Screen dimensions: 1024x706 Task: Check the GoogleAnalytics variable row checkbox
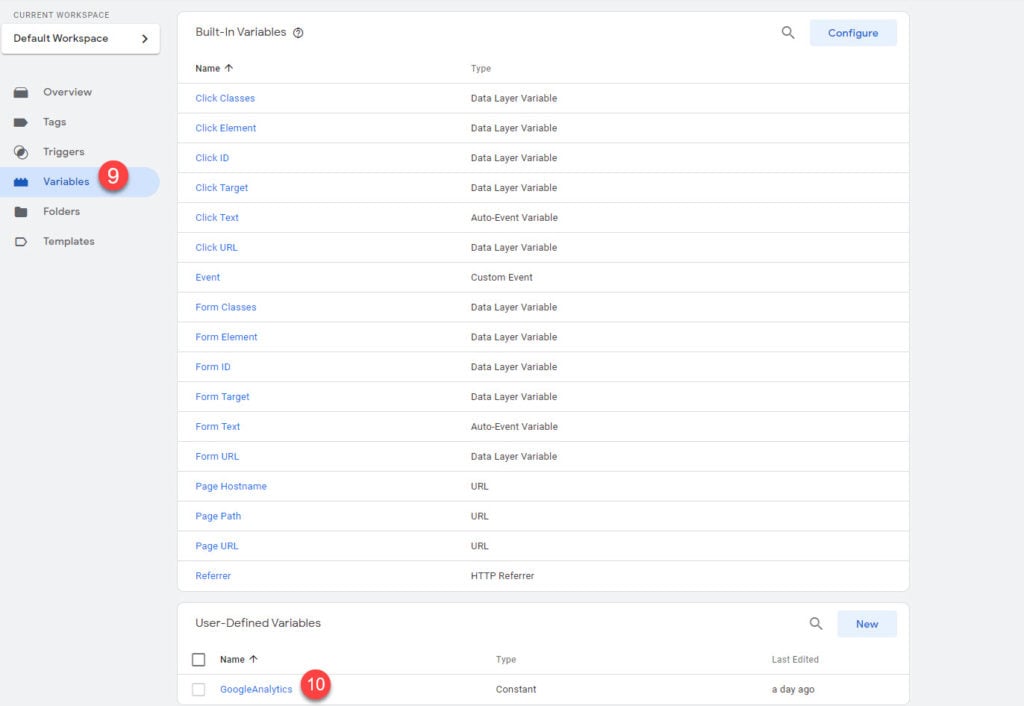coord(198,689)
